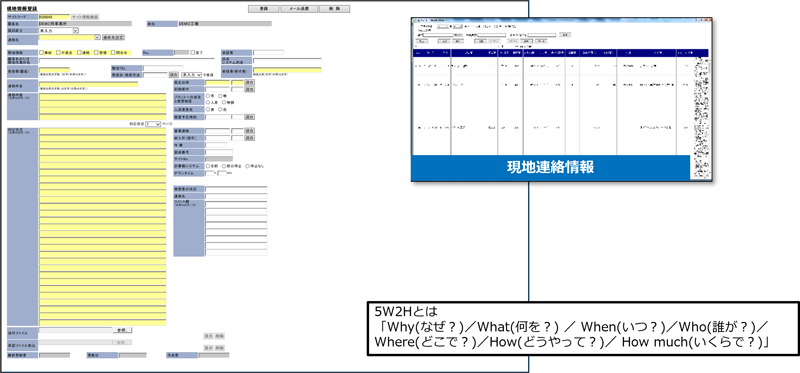The image size is (800, 373).
Task: Click the first yellow 連絡内容 text line
Action: point(103,97)
